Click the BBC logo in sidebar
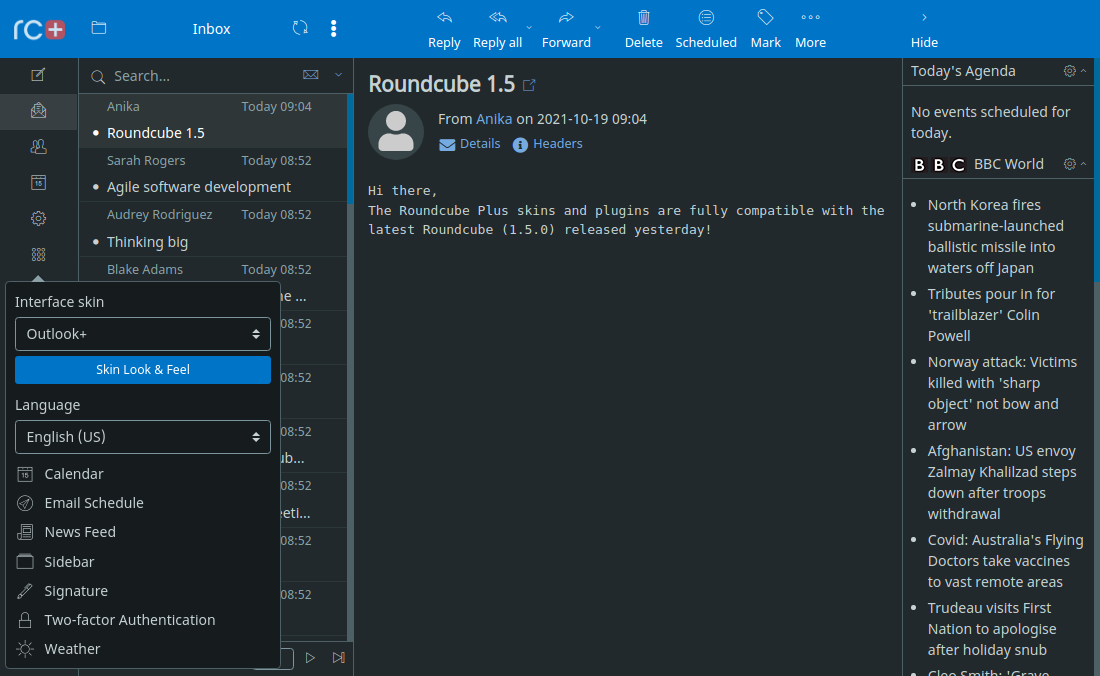This screenshot has height=676, width=1100. point(939,164)
